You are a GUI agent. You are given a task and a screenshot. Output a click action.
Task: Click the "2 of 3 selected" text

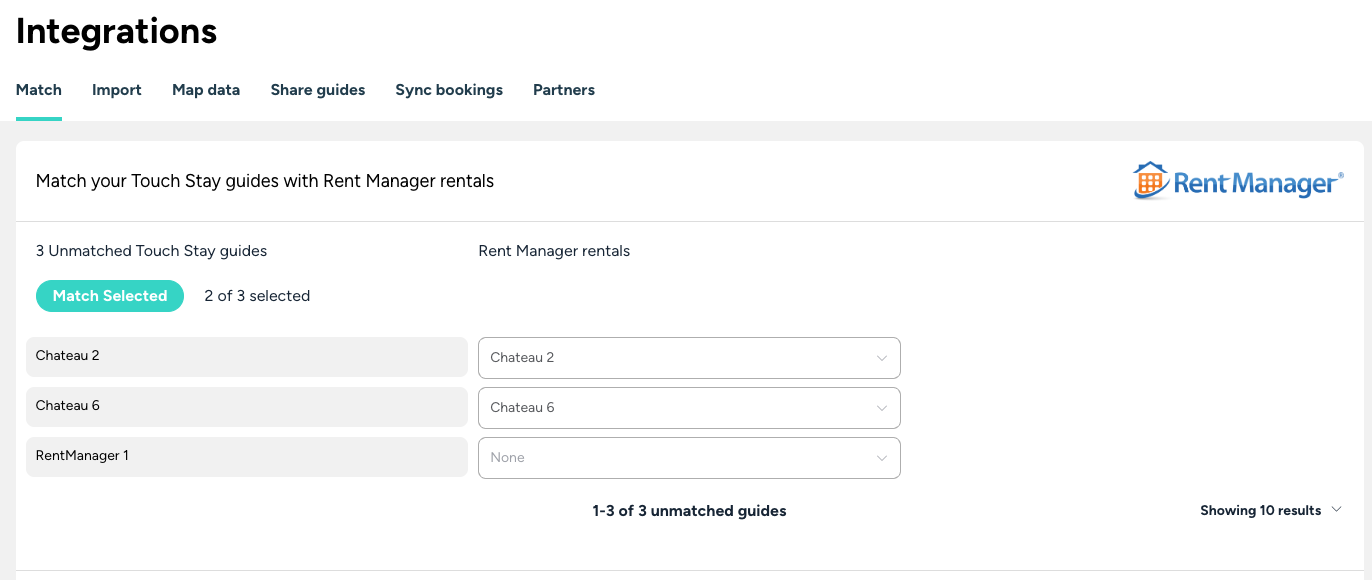click(x=257, y=296)
